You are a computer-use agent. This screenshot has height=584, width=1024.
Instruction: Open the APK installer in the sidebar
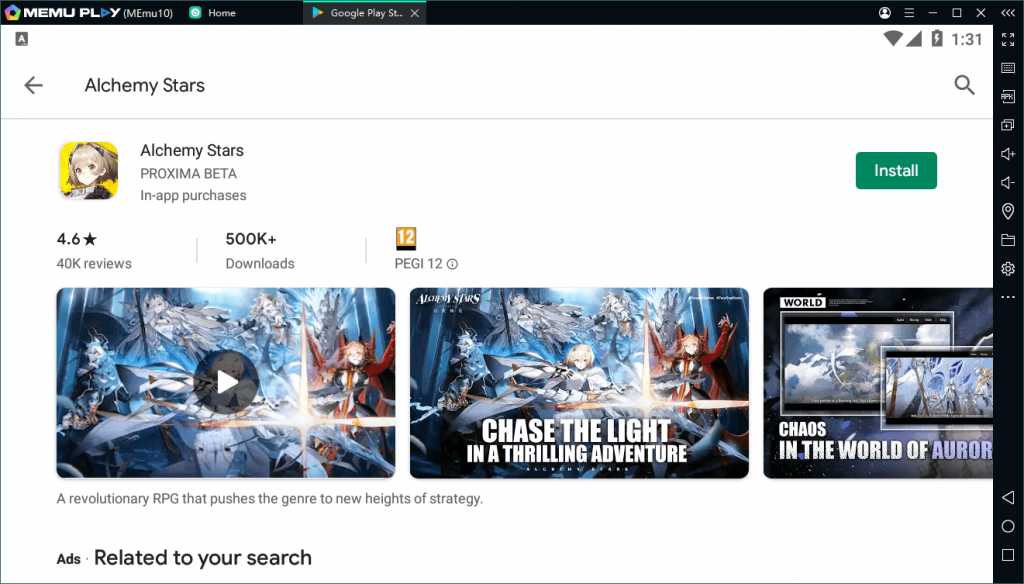[x=1008, y=96]
